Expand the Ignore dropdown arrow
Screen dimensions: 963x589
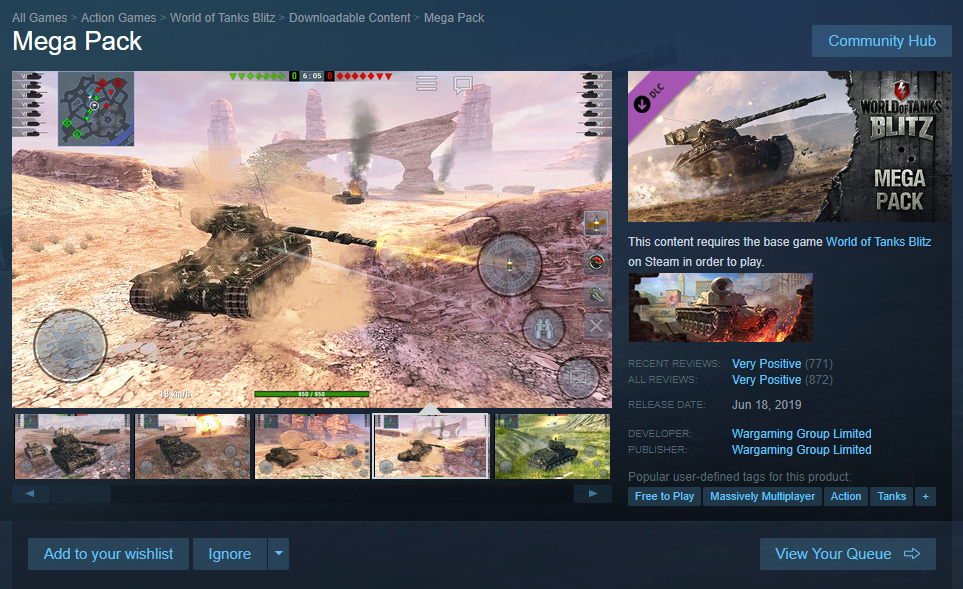278,554
